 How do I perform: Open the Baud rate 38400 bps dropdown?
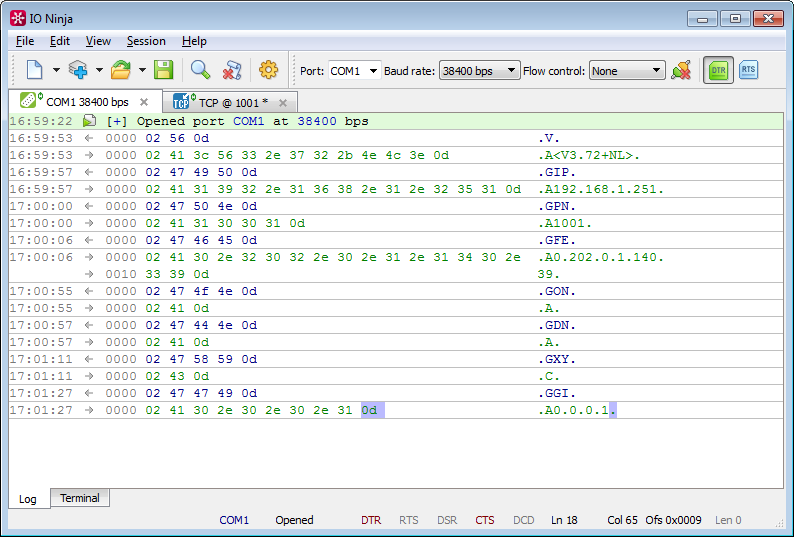tap(479, 71)
